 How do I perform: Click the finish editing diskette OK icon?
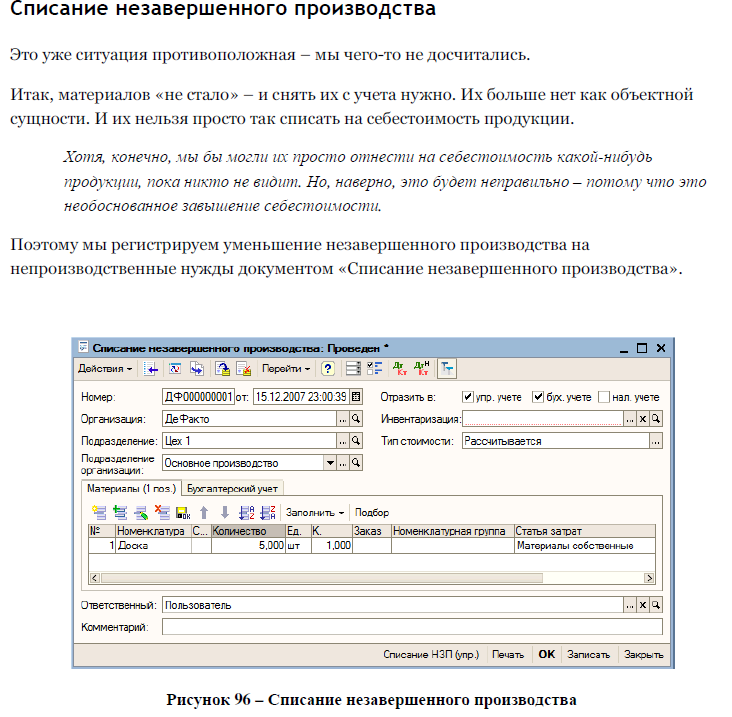[x=183, y=513]
